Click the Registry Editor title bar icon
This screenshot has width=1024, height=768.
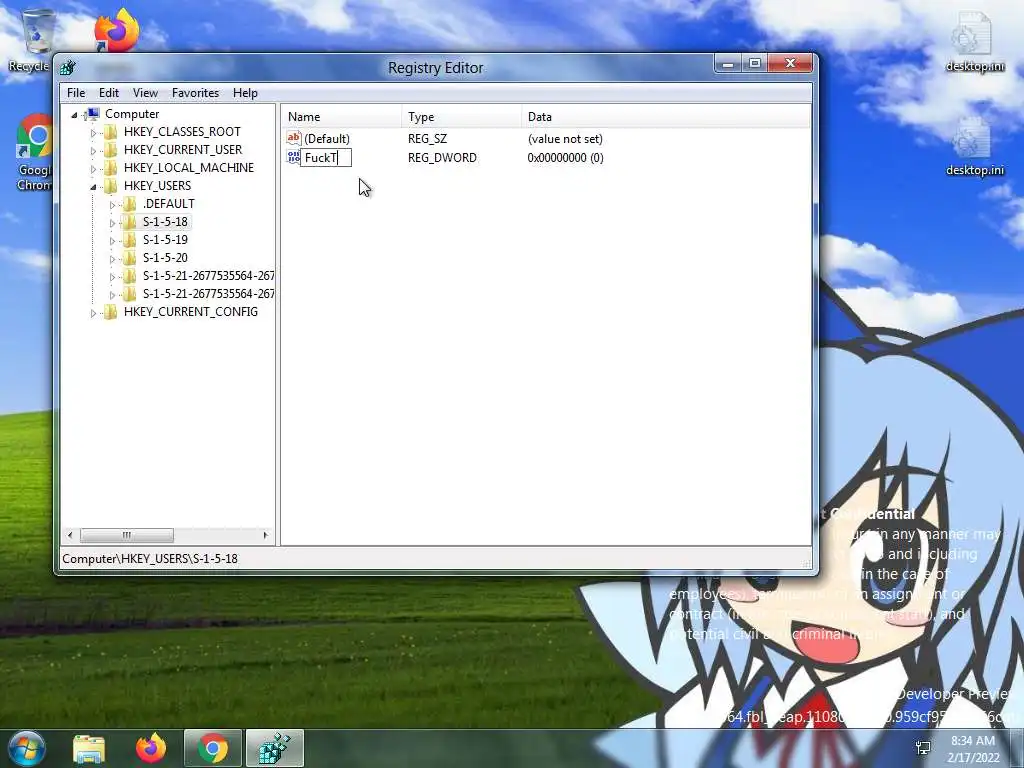click(68, 67)
